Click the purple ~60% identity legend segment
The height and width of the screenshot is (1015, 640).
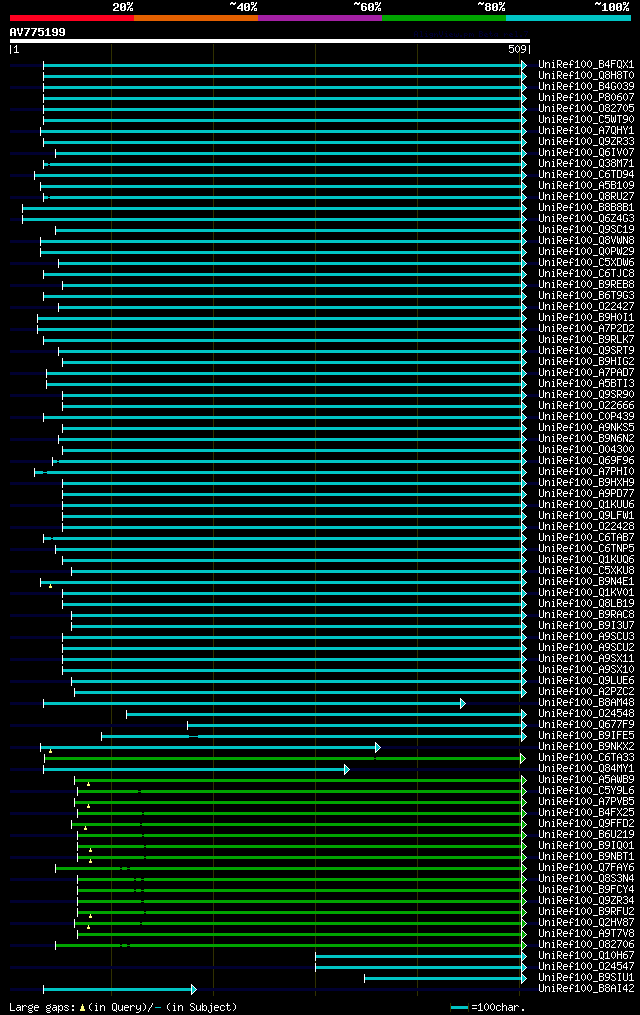tap(320, 18)
